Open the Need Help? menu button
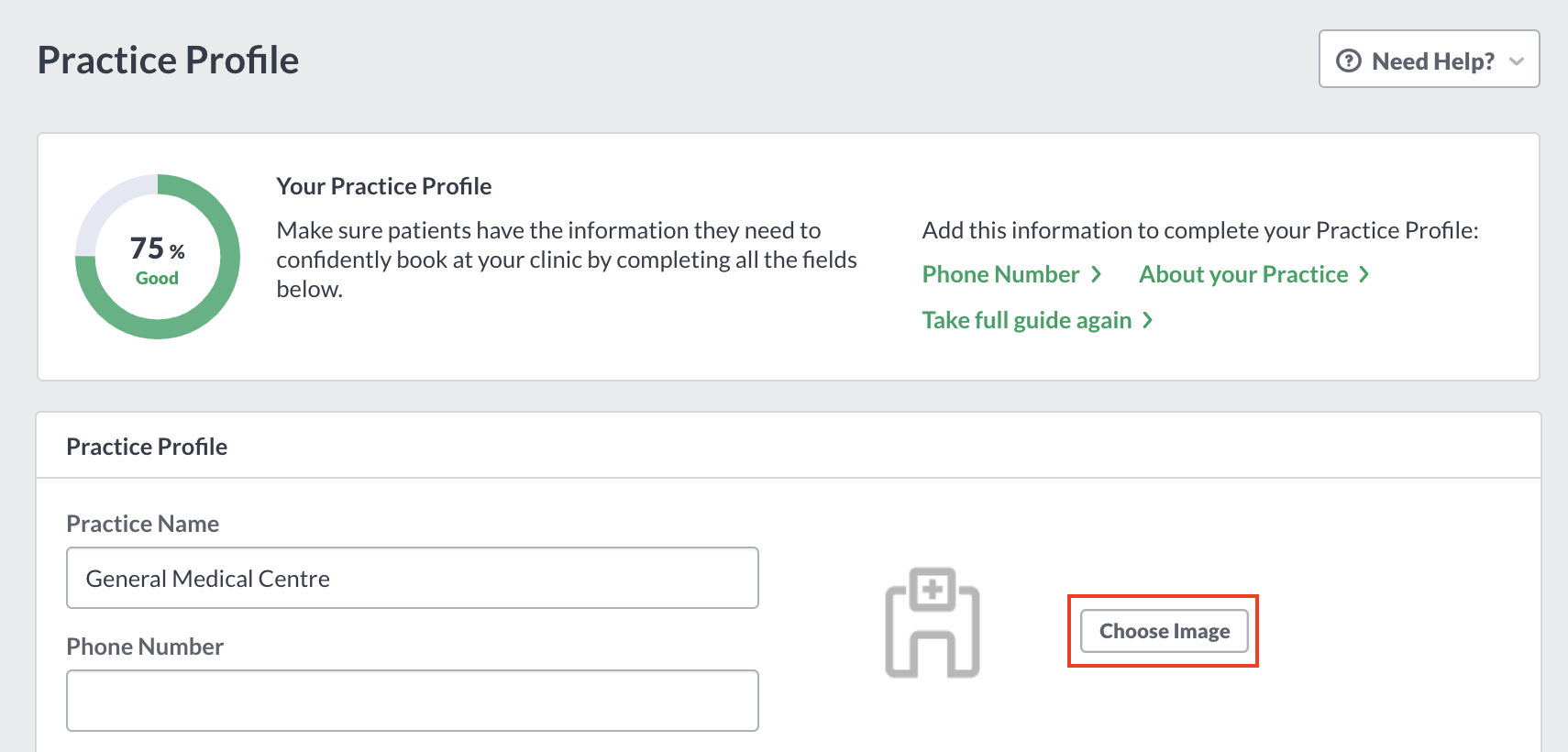 pos(1429,59)
